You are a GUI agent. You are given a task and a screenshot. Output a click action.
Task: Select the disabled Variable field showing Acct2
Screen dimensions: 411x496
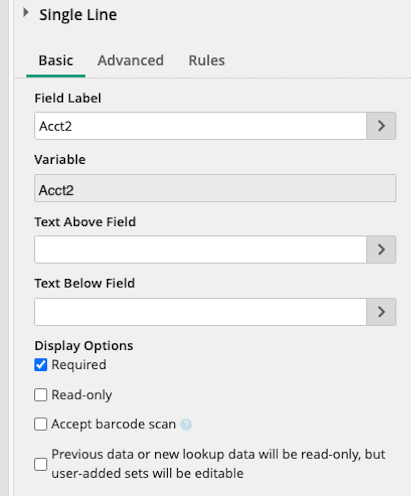[x=215, y=188]
